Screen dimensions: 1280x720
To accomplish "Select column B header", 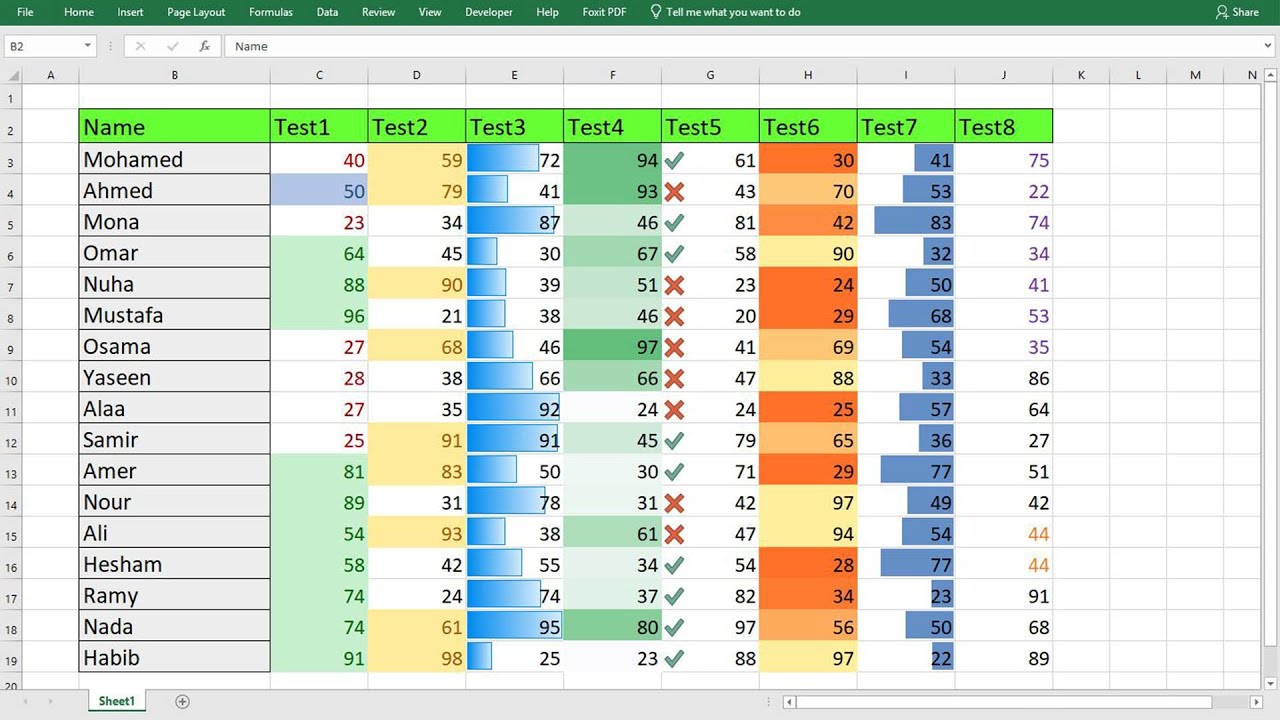I will pos(175,75).
